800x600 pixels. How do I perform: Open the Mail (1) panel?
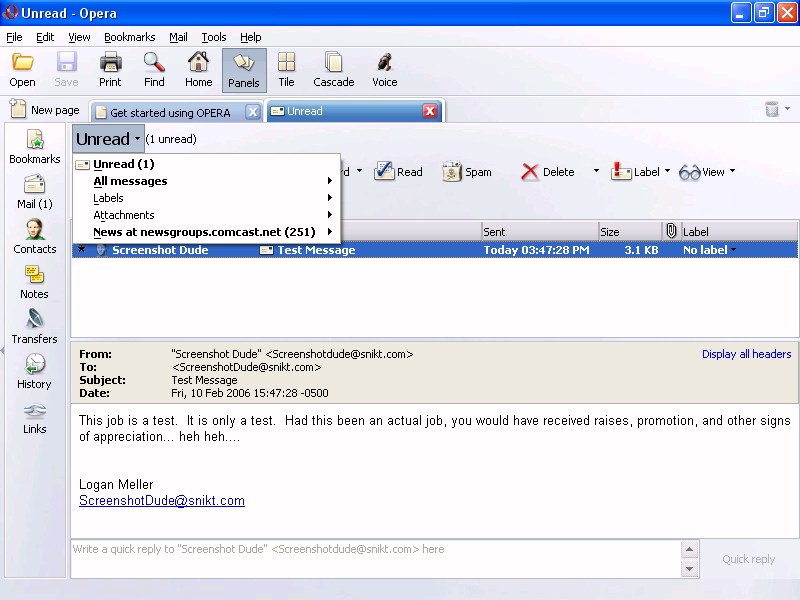[35, 192]
